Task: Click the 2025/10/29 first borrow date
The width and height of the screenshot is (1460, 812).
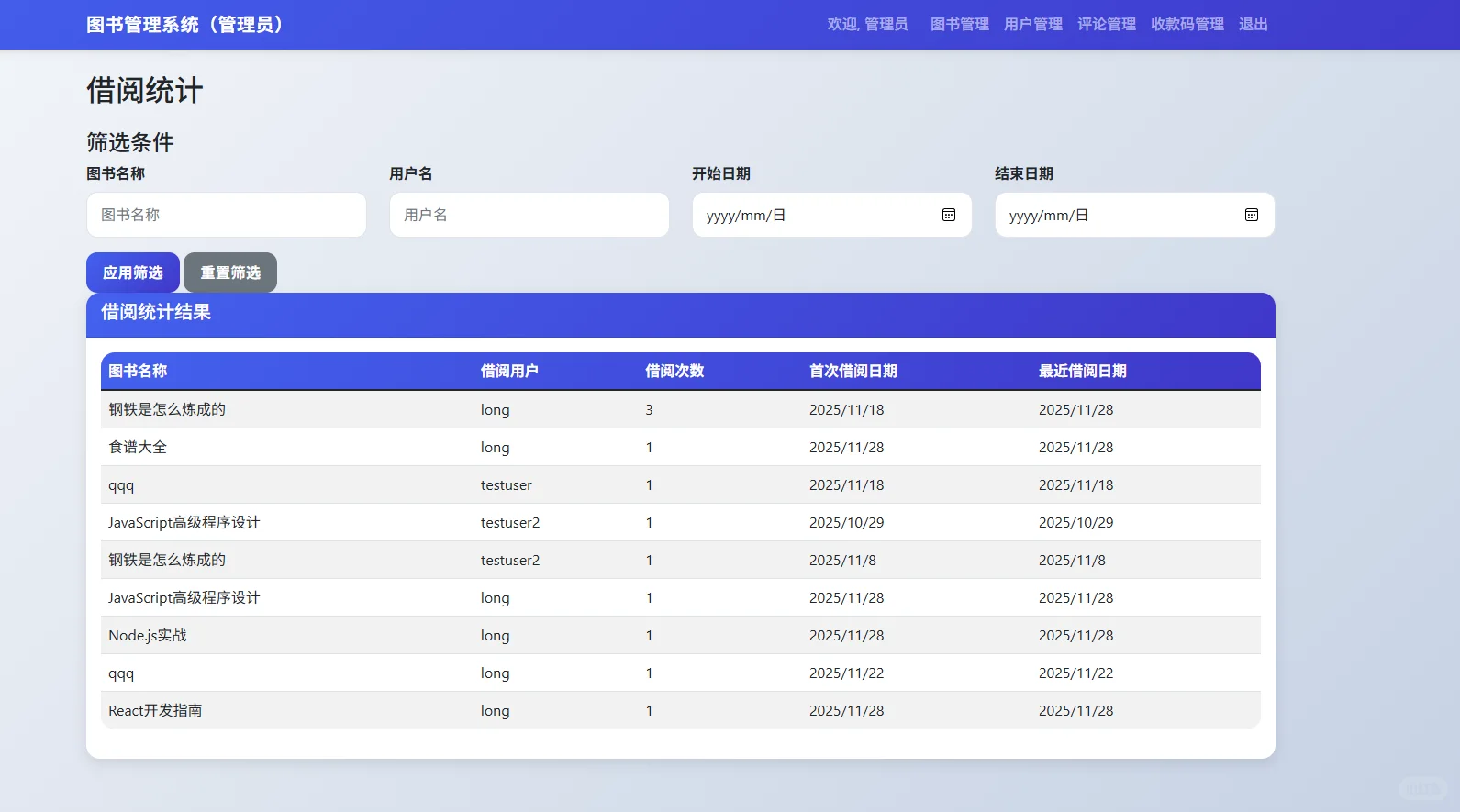Action: pyautogui.click(x=847, y=522)
